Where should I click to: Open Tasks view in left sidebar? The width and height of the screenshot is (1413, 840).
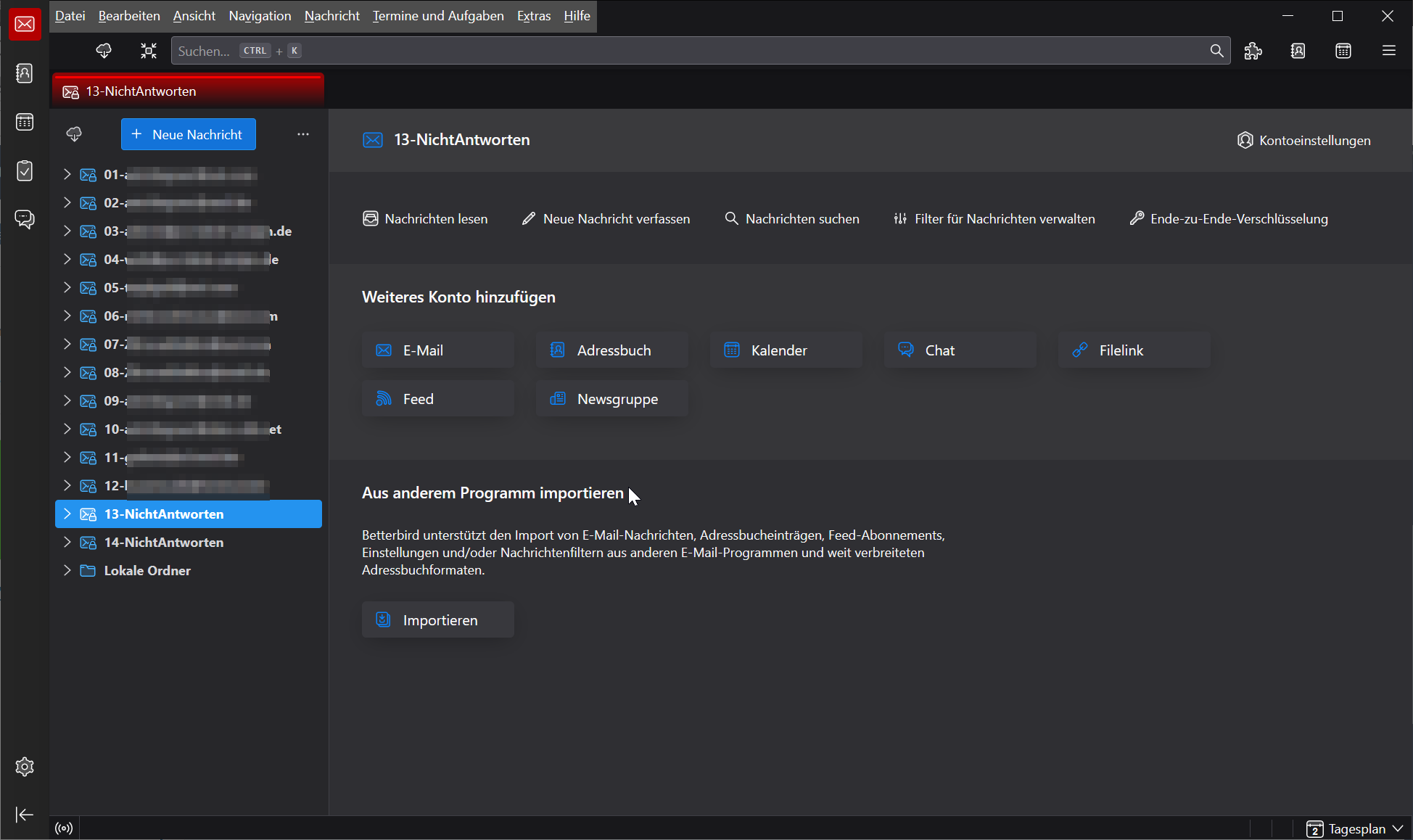point(25,170)
